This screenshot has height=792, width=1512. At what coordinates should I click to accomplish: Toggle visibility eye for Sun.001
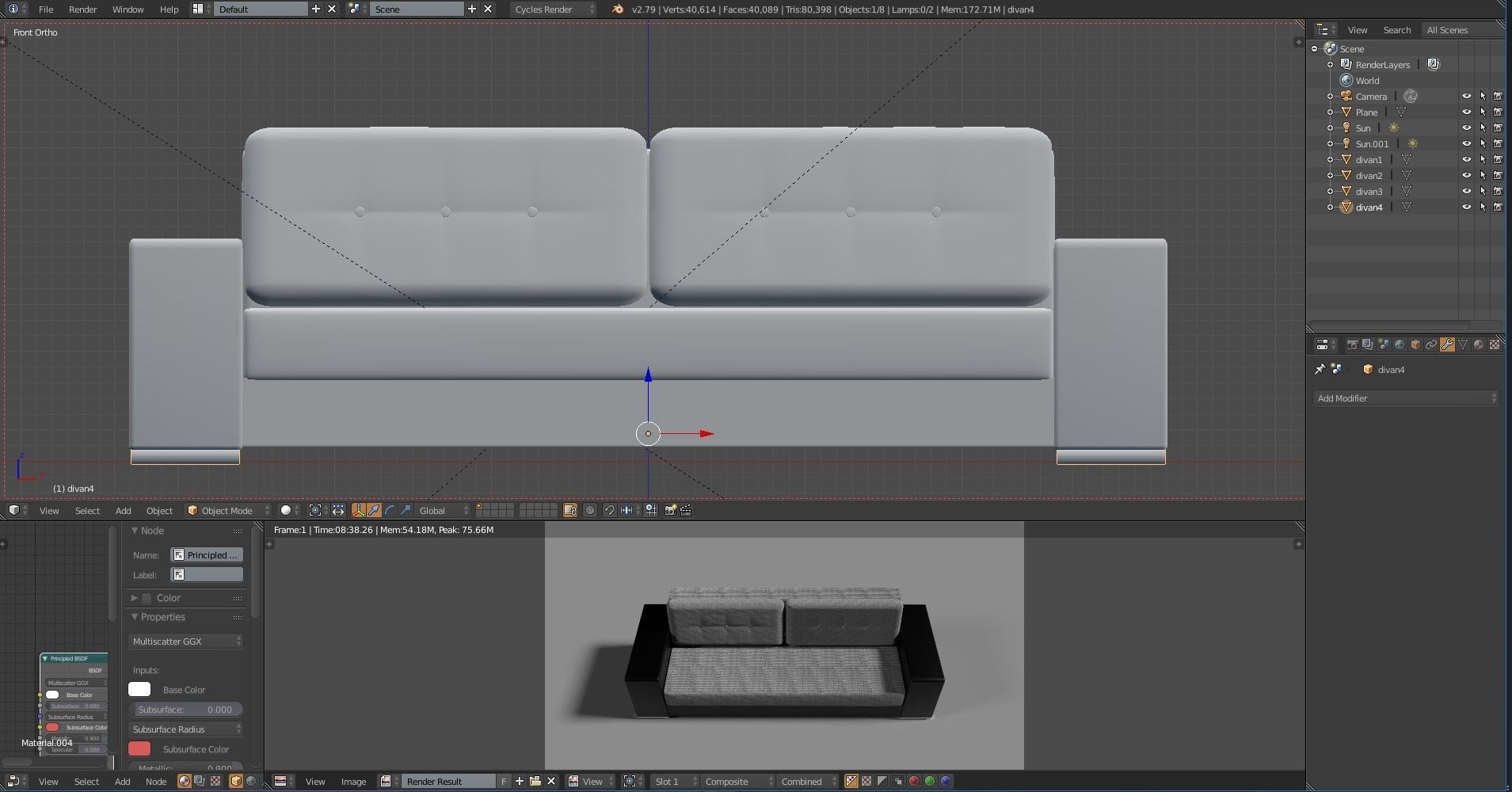1466,144
